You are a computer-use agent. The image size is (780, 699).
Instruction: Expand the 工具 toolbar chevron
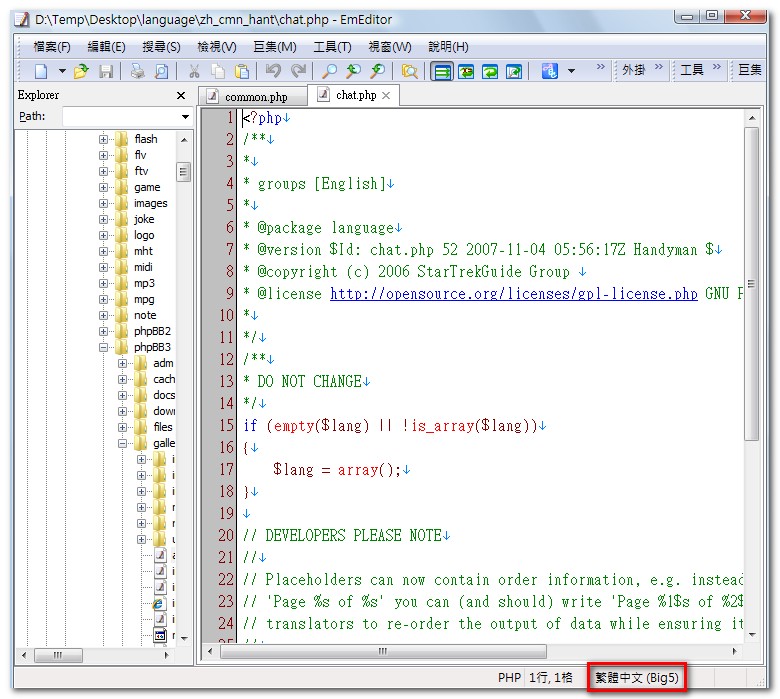[x=717, y=67]
